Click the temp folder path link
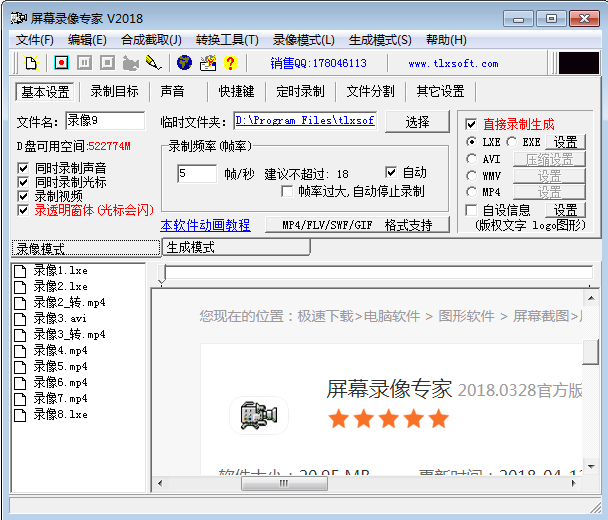 [305, 121]
